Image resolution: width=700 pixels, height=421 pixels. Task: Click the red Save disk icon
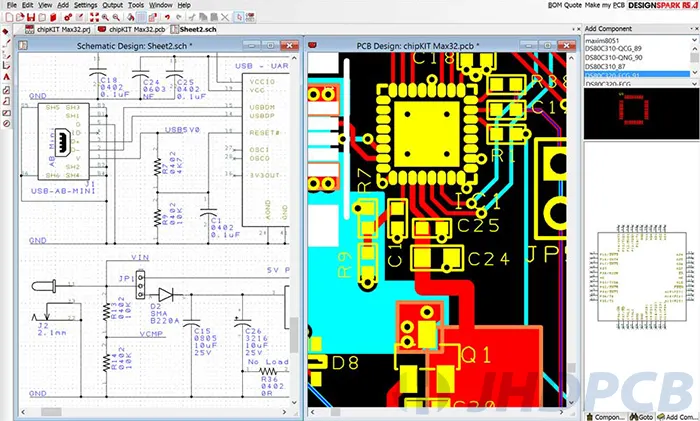[31, 17]
